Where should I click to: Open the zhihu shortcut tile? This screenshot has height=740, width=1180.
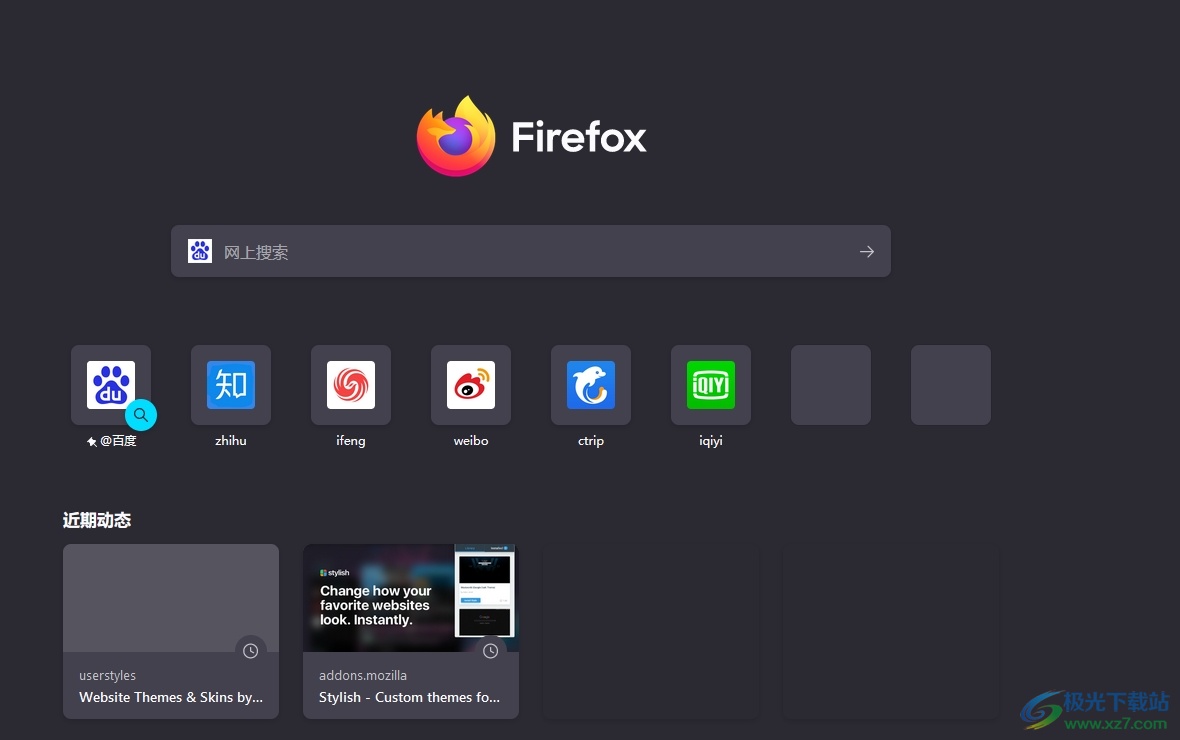[x=230, y=385]
